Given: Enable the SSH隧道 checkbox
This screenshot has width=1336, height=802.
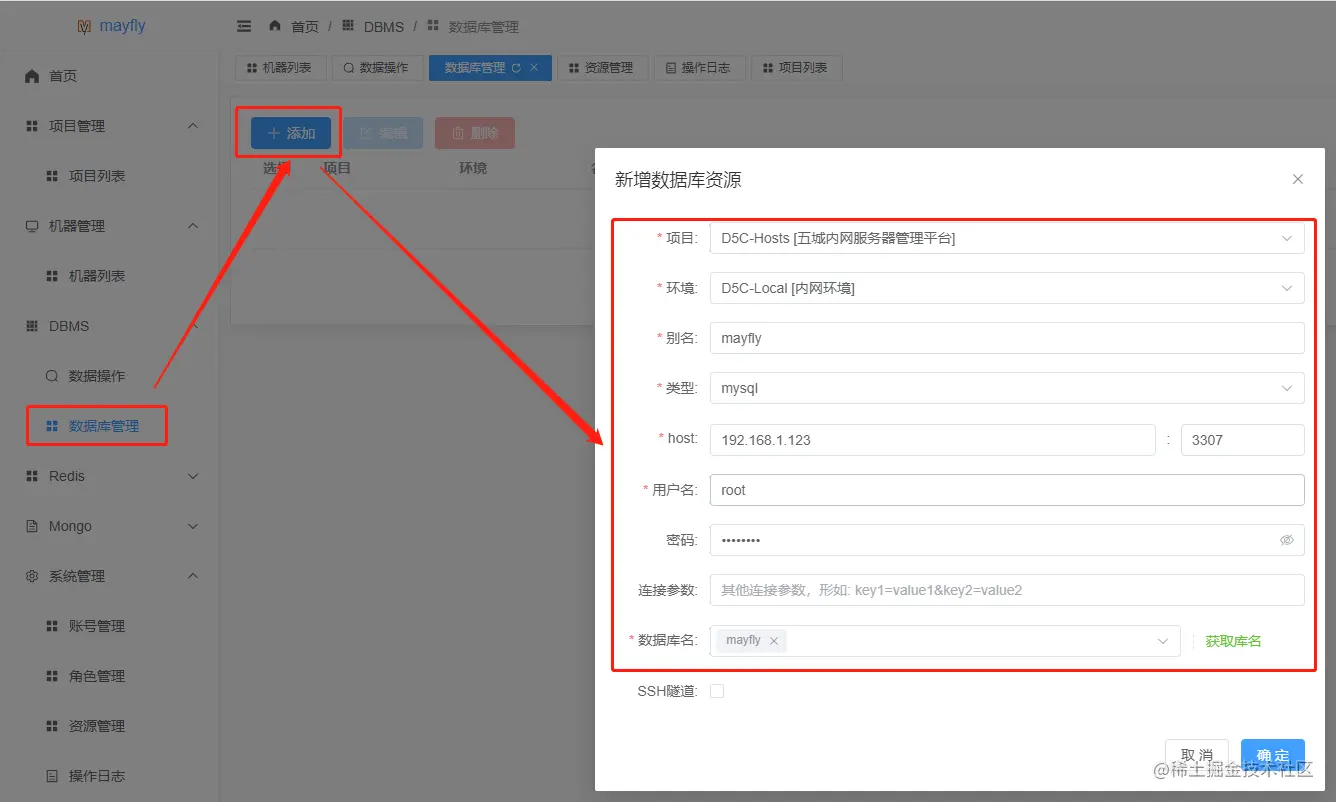Looking at the screenshot, I should pyautogui.click(x=717, y=691).
